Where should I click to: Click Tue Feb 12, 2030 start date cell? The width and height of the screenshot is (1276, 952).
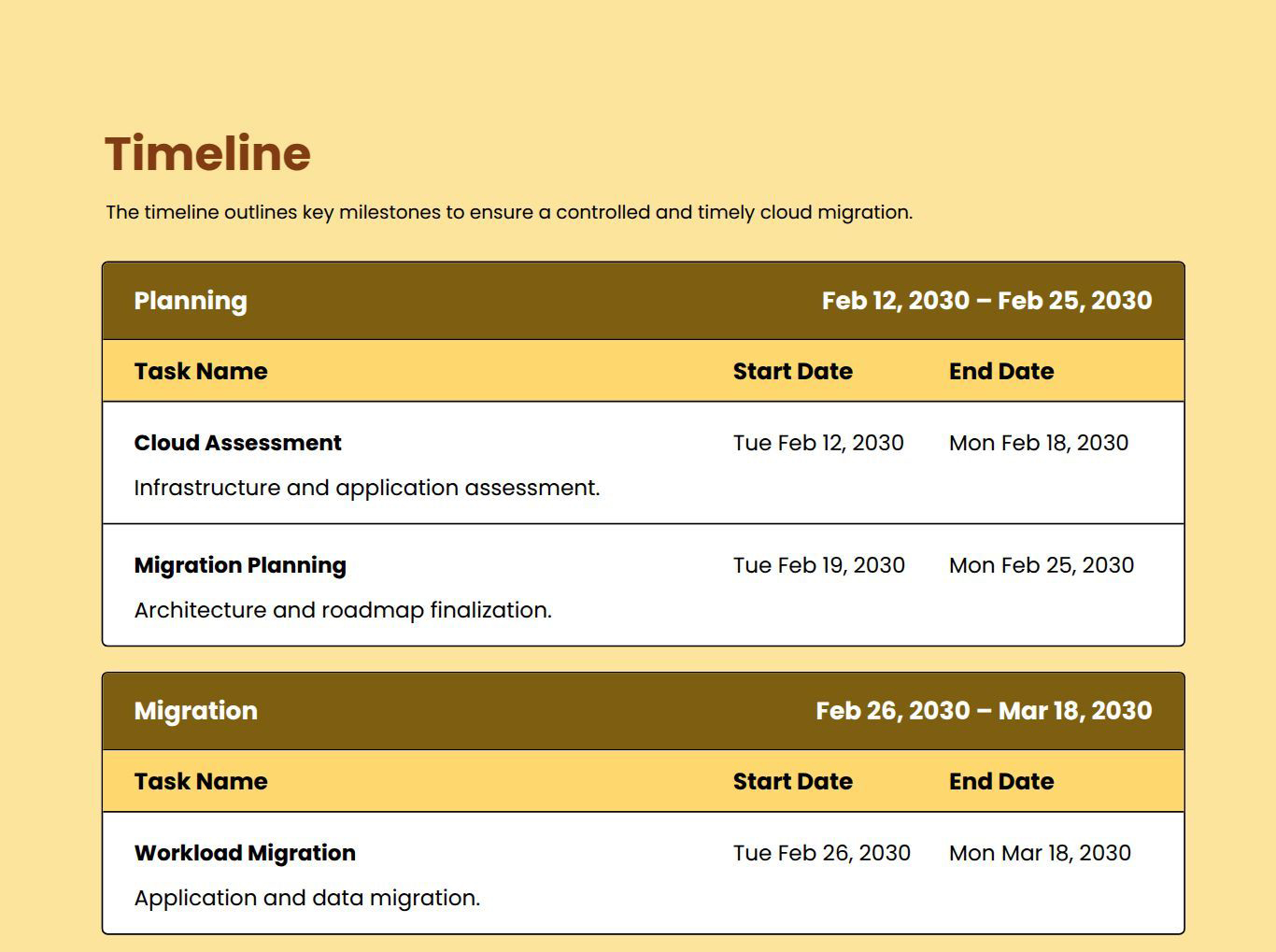pos(818,442)
